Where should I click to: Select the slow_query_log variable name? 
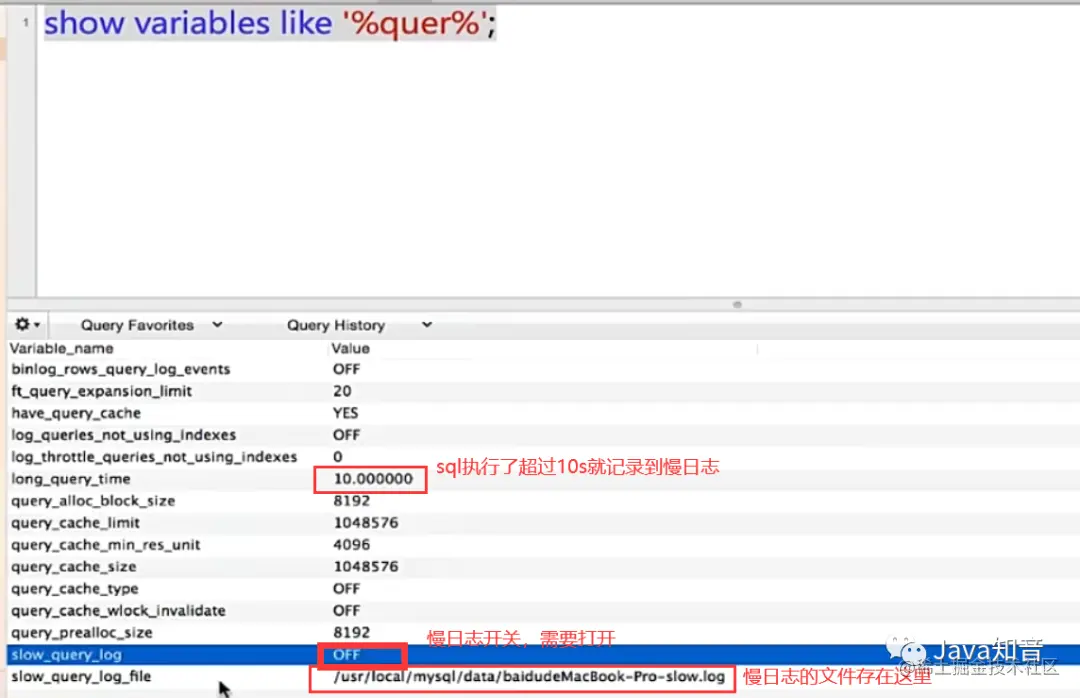tap(66, 655)
